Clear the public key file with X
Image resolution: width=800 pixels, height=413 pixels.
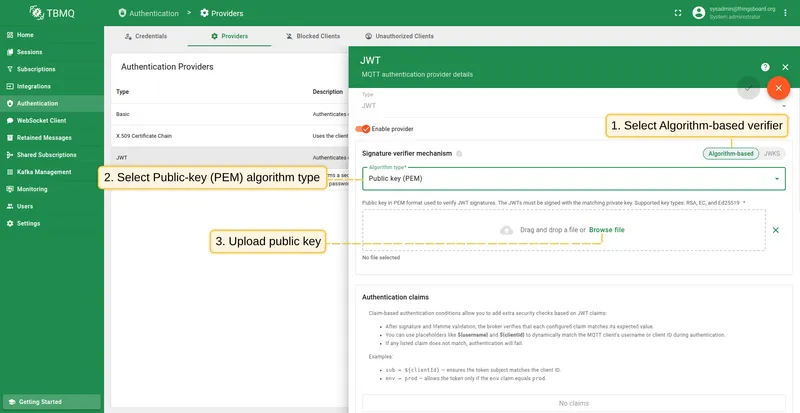coord(776,230)
